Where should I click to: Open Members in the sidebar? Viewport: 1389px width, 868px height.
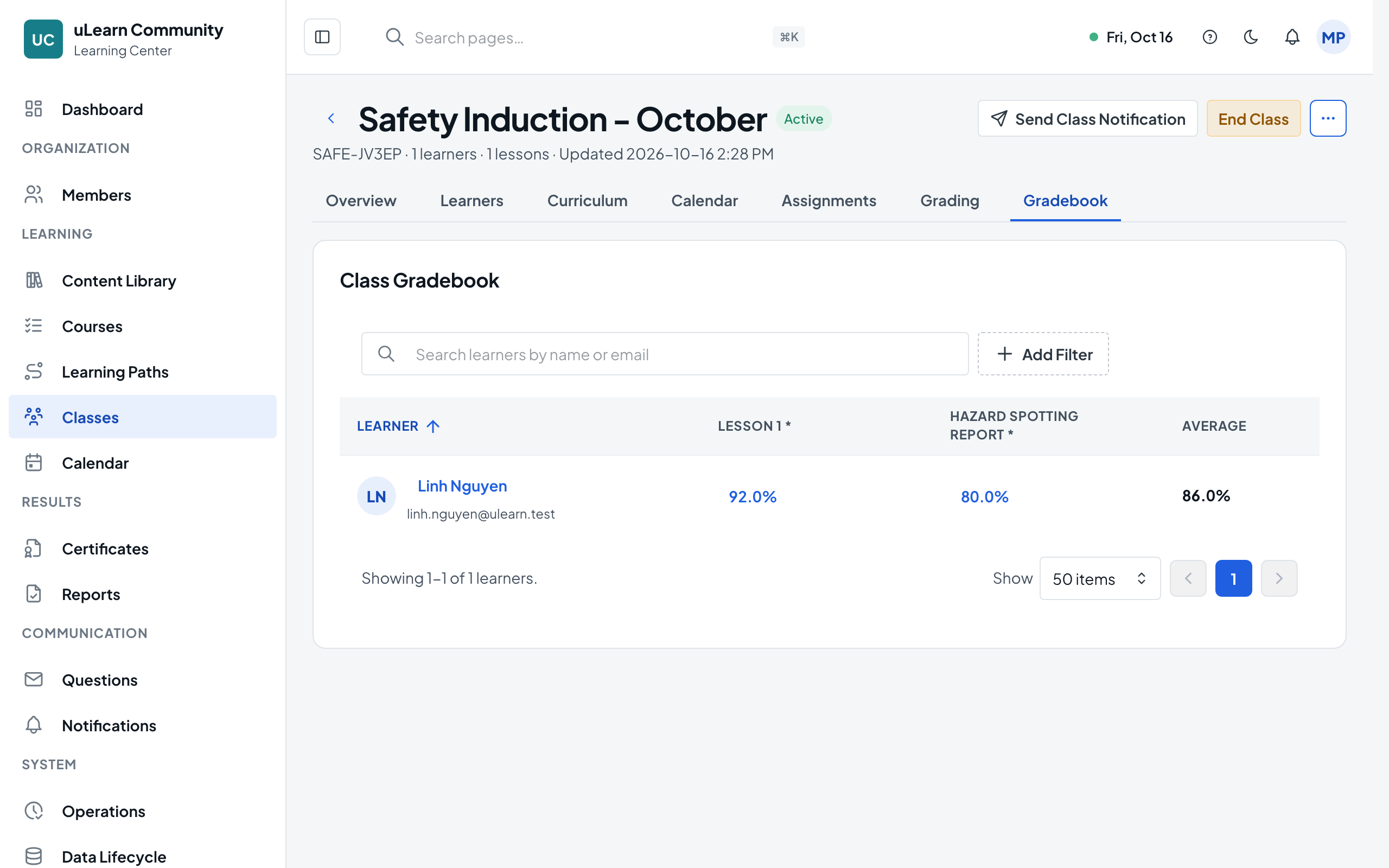click(142, 195)
